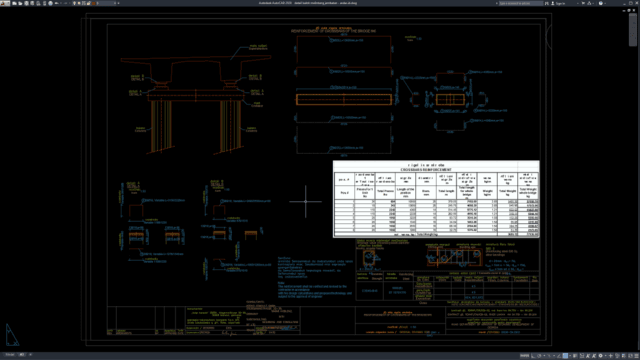Click the Save icon in Quick Access toolbar
The height and width of the screenshot is (360, 640).
click(26, 3)
